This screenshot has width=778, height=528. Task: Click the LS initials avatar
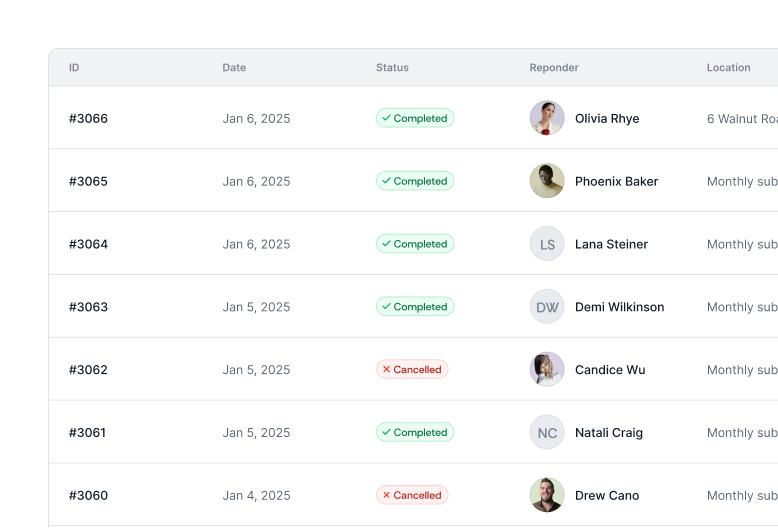pyautogui.click(x=547, y=244)
